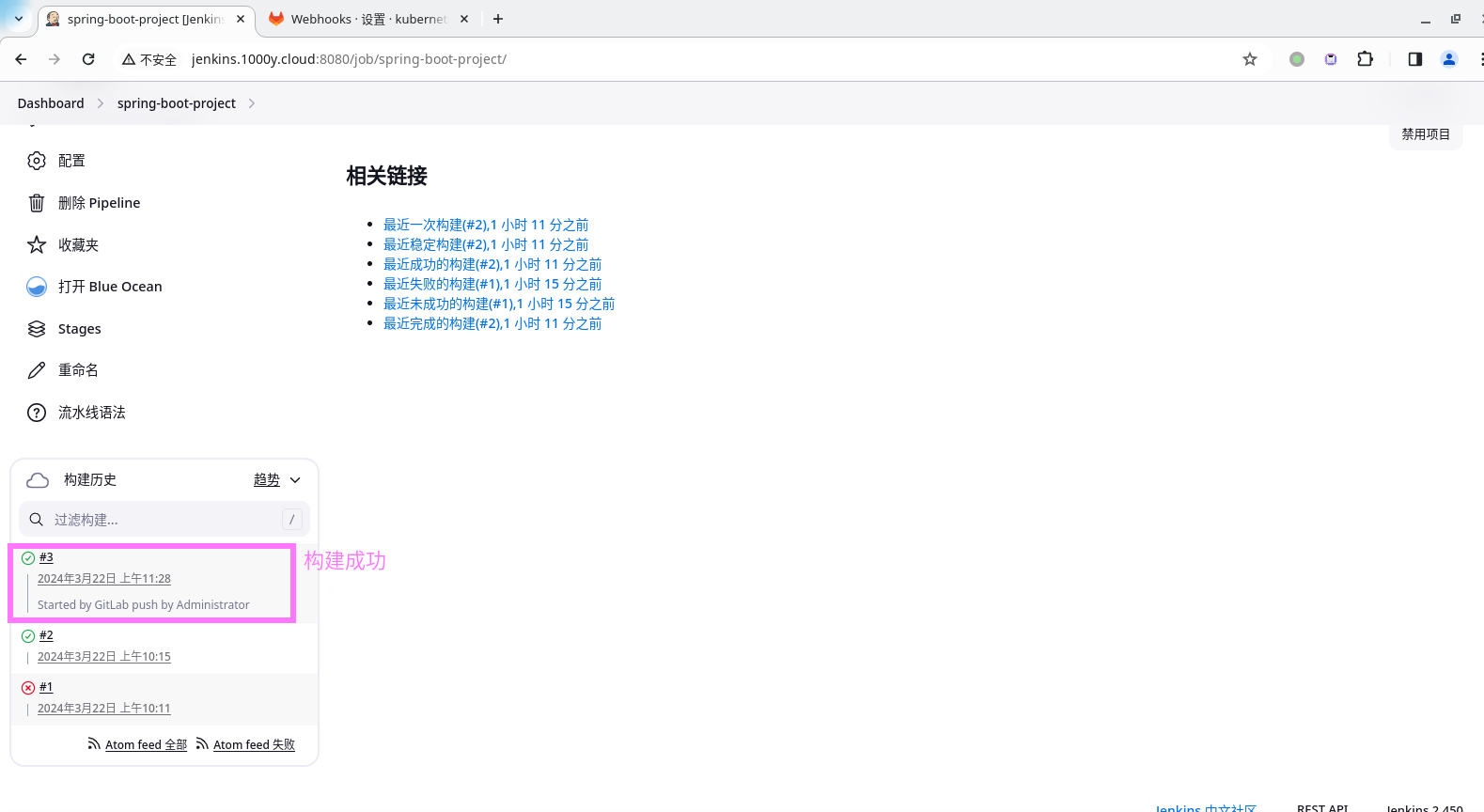This screenshot has height=812, width=1484.
Task: Expand the Dashboard breadcrumb chevron
Action: click(101, 103)
